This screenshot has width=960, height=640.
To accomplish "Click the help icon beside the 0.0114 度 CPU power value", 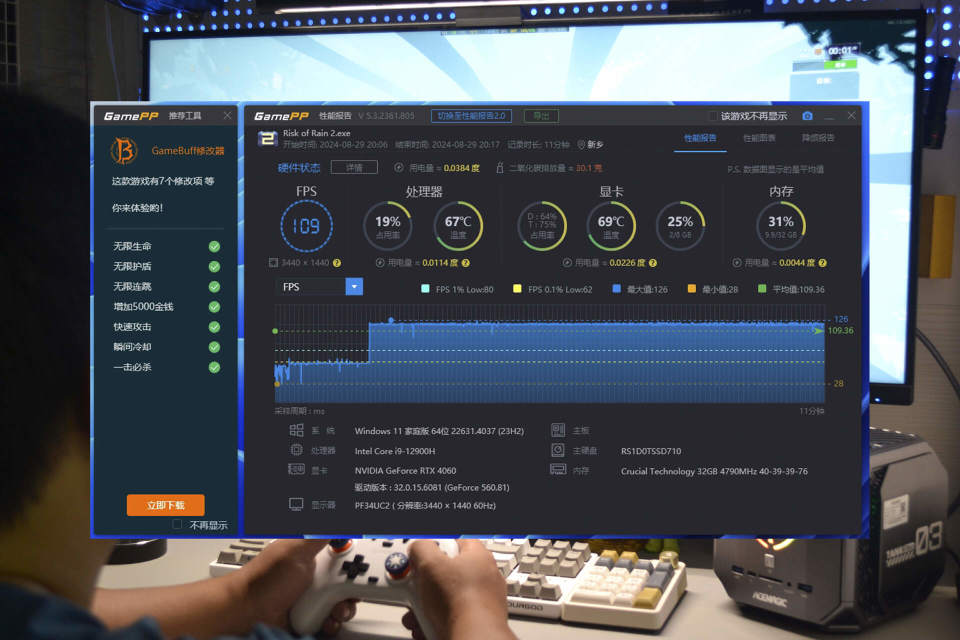I will (465, 263).
